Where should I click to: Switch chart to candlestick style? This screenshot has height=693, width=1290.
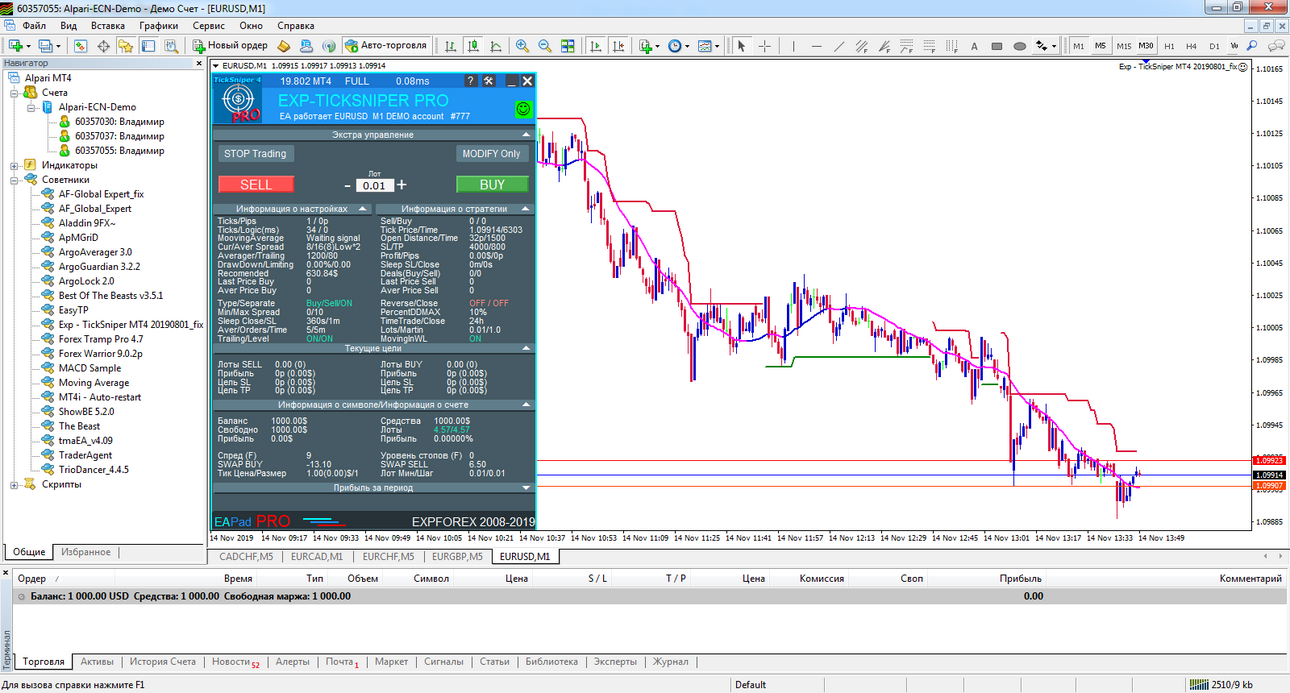pos(473,46)
